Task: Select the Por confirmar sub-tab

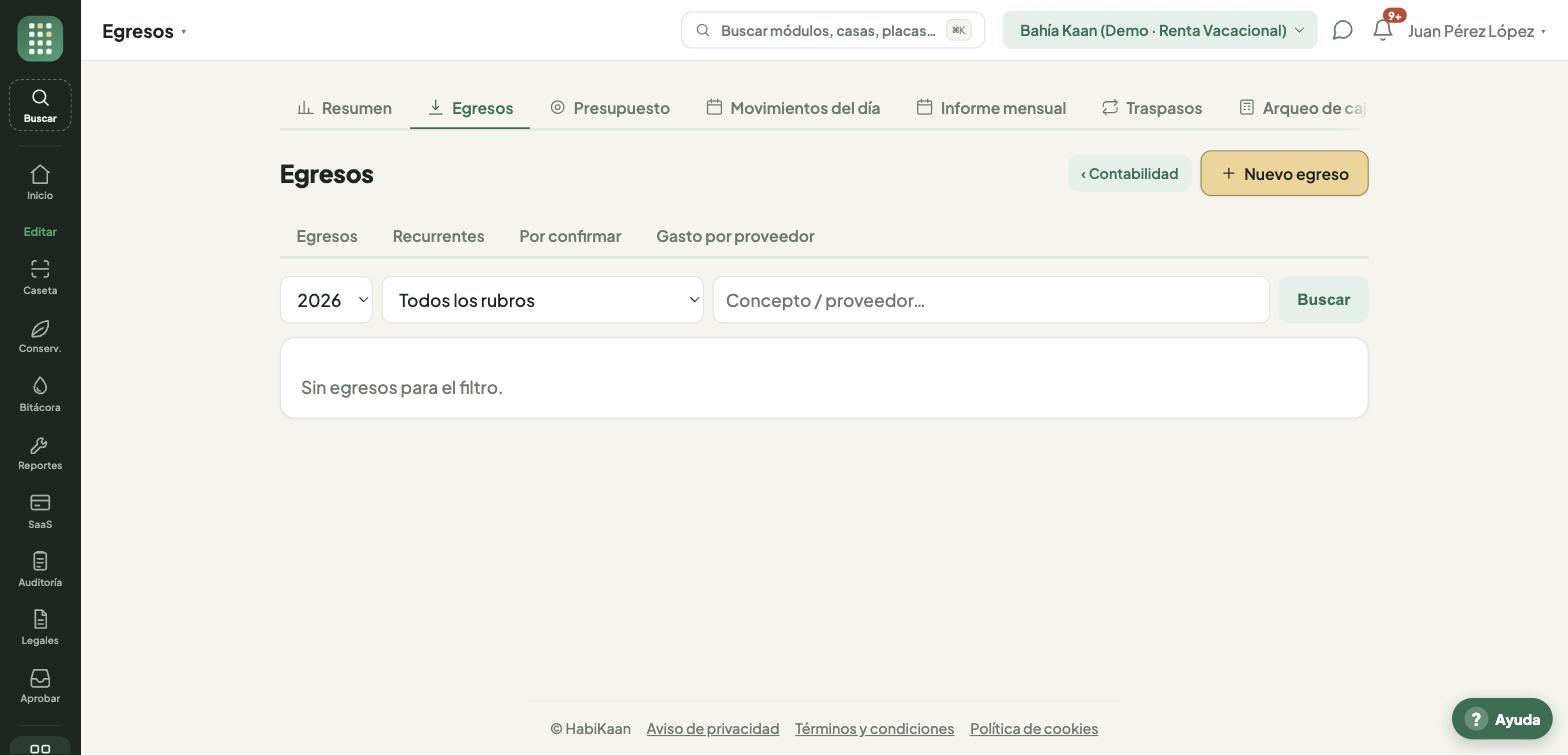Action: [x=570, y=236]
